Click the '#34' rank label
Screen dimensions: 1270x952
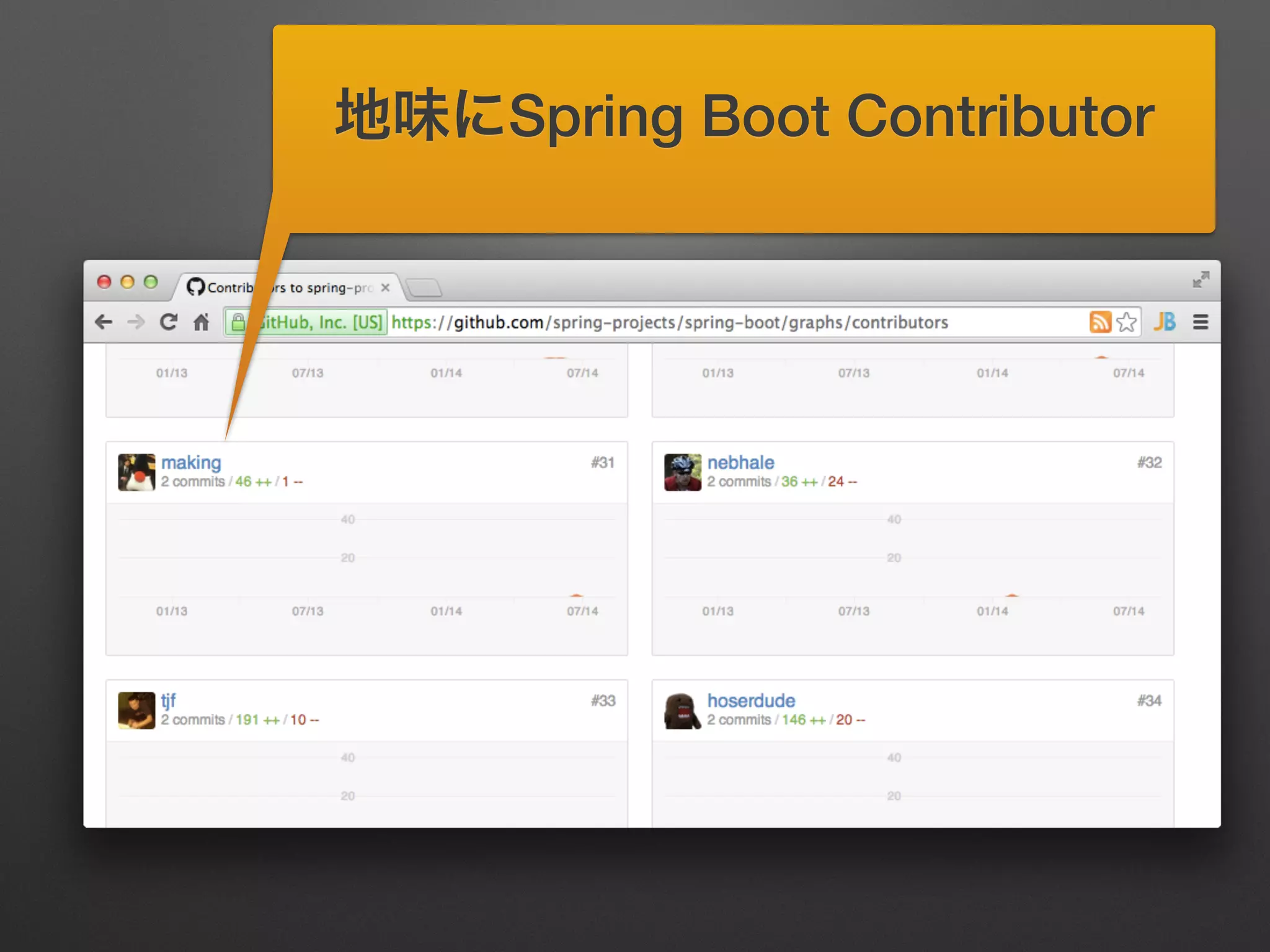click(x=1149, y=700)
